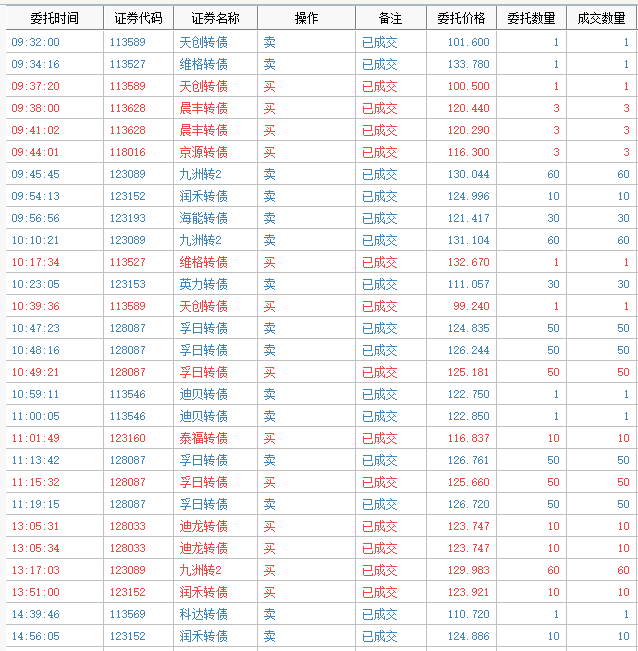638x651 pixels.
Task: Sort by 委托时间 column header
Action: pos(54,18)
